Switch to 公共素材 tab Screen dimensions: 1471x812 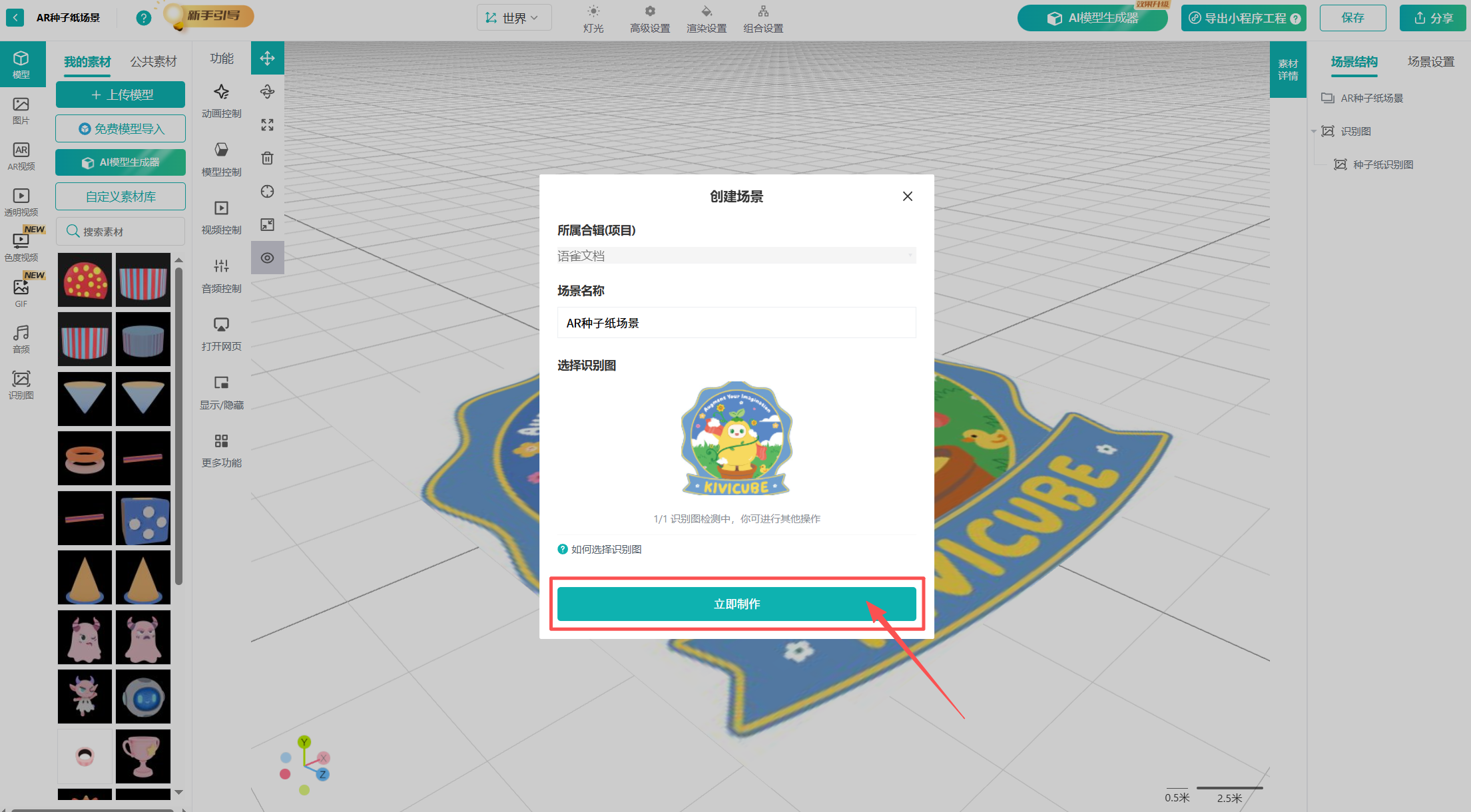[x=153, y=62]
